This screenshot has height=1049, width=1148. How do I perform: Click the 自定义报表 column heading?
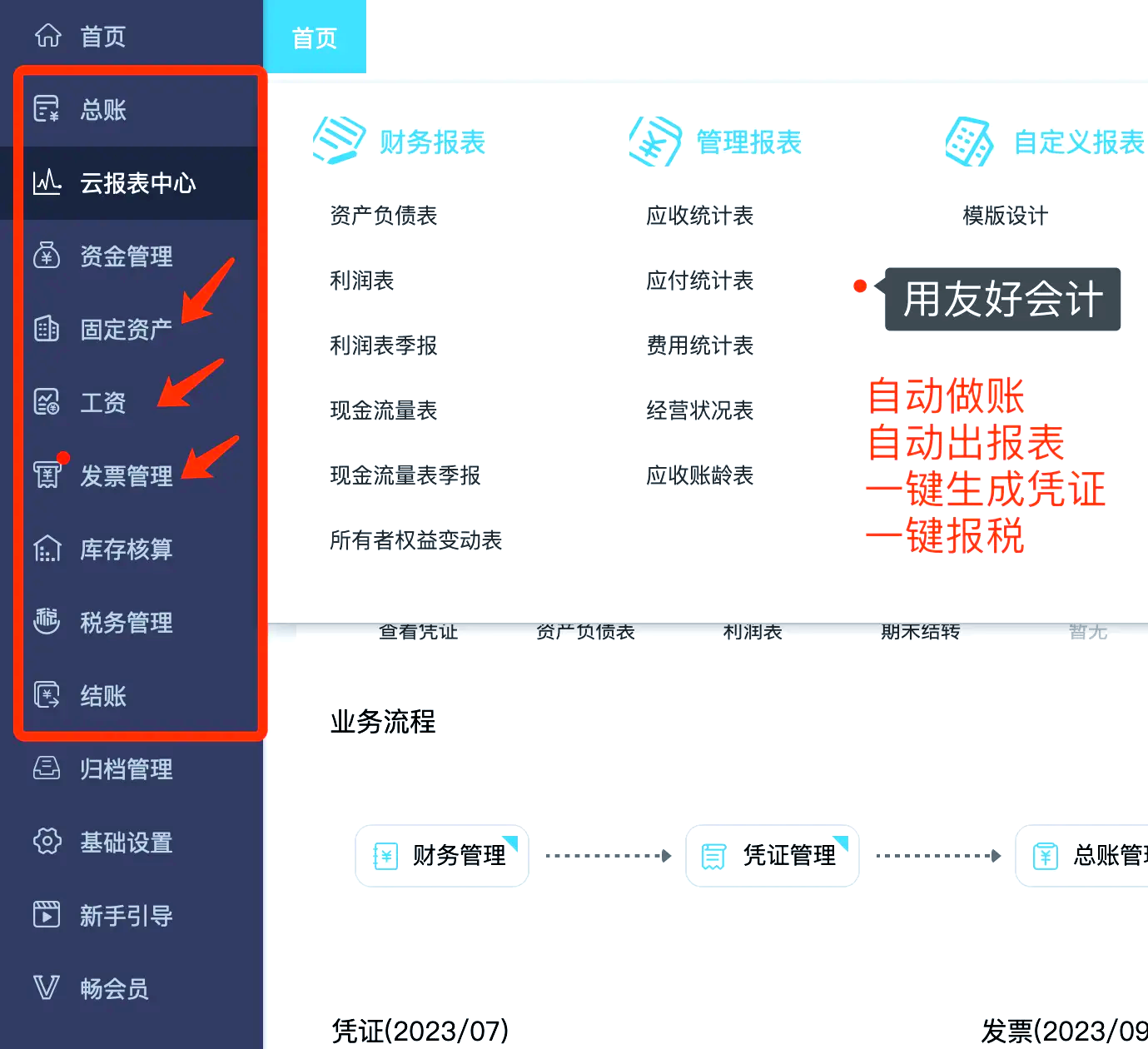pyautogui.click(x=1080, y=142)
